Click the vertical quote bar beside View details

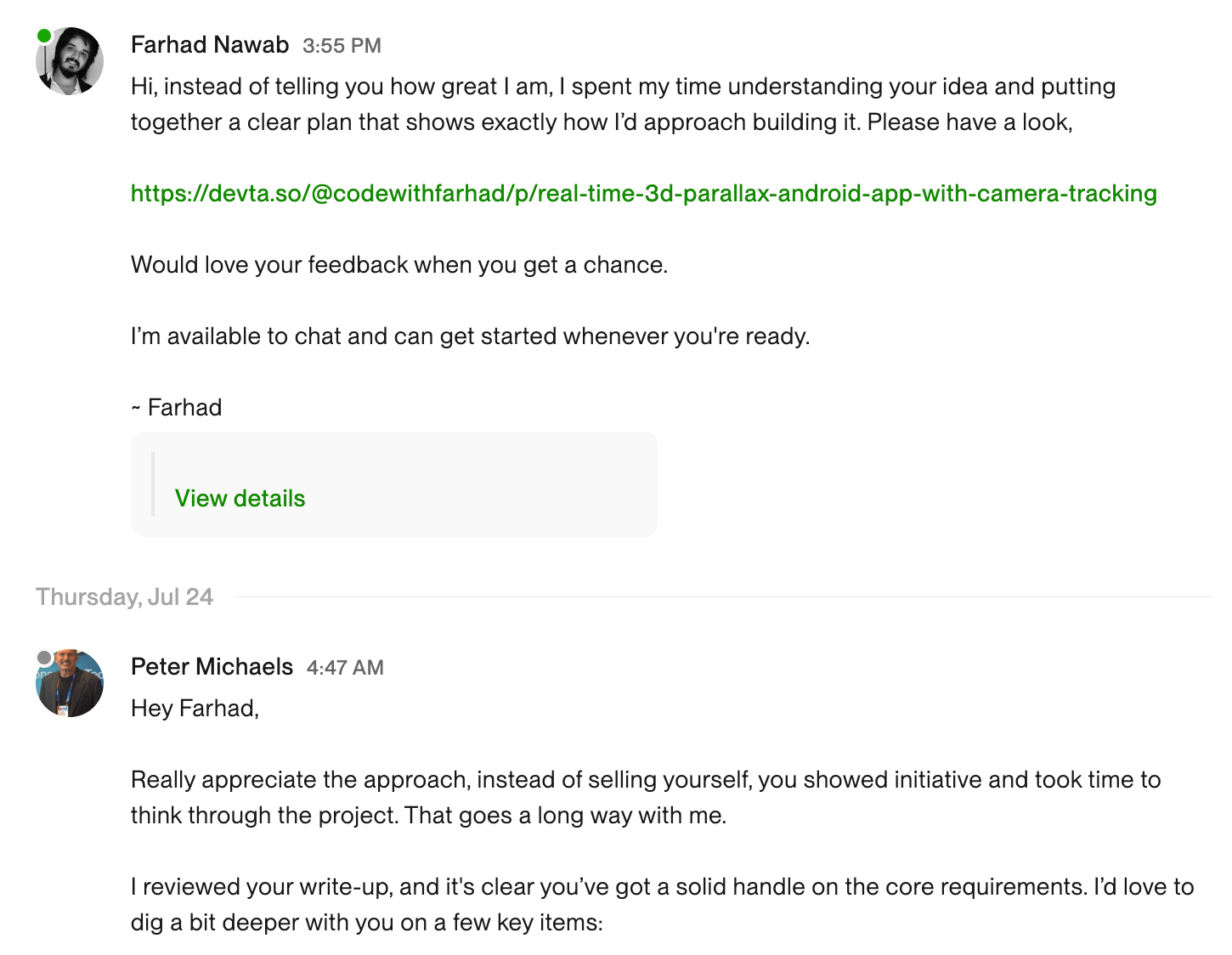153,484
